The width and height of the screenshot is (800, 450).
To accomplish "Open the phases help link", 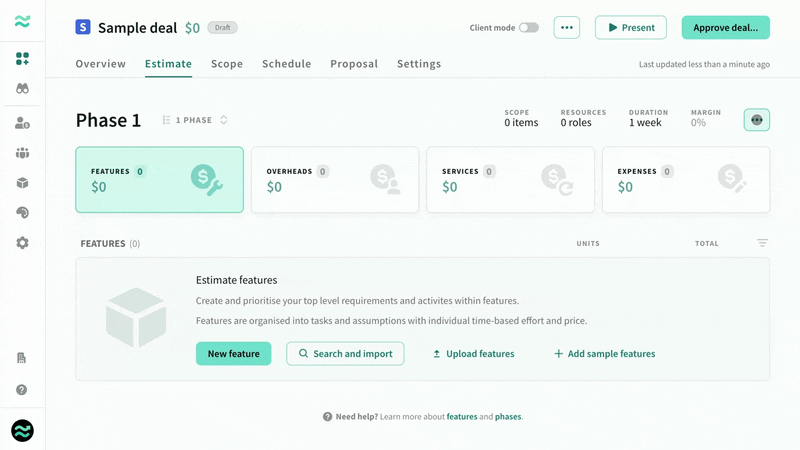I will 507,417.
